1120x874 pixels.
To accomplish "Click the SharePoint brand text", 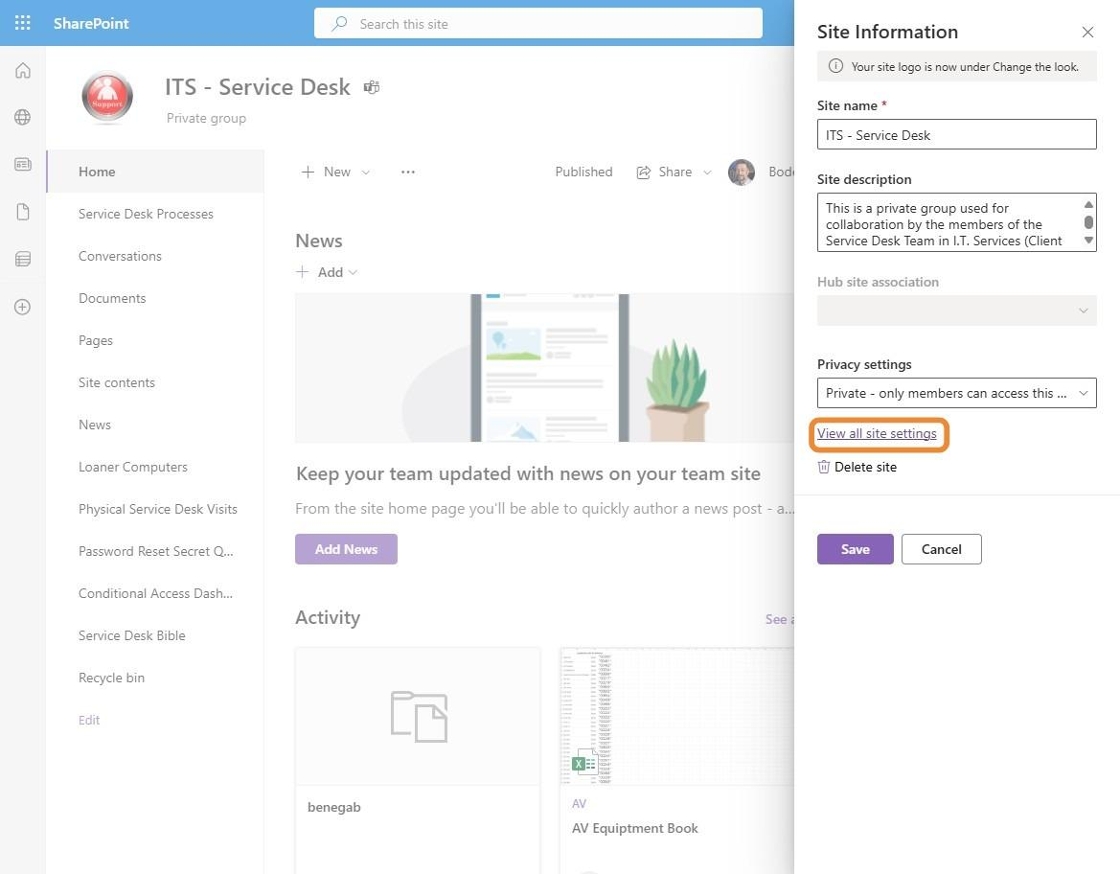I will click(91, 24).
